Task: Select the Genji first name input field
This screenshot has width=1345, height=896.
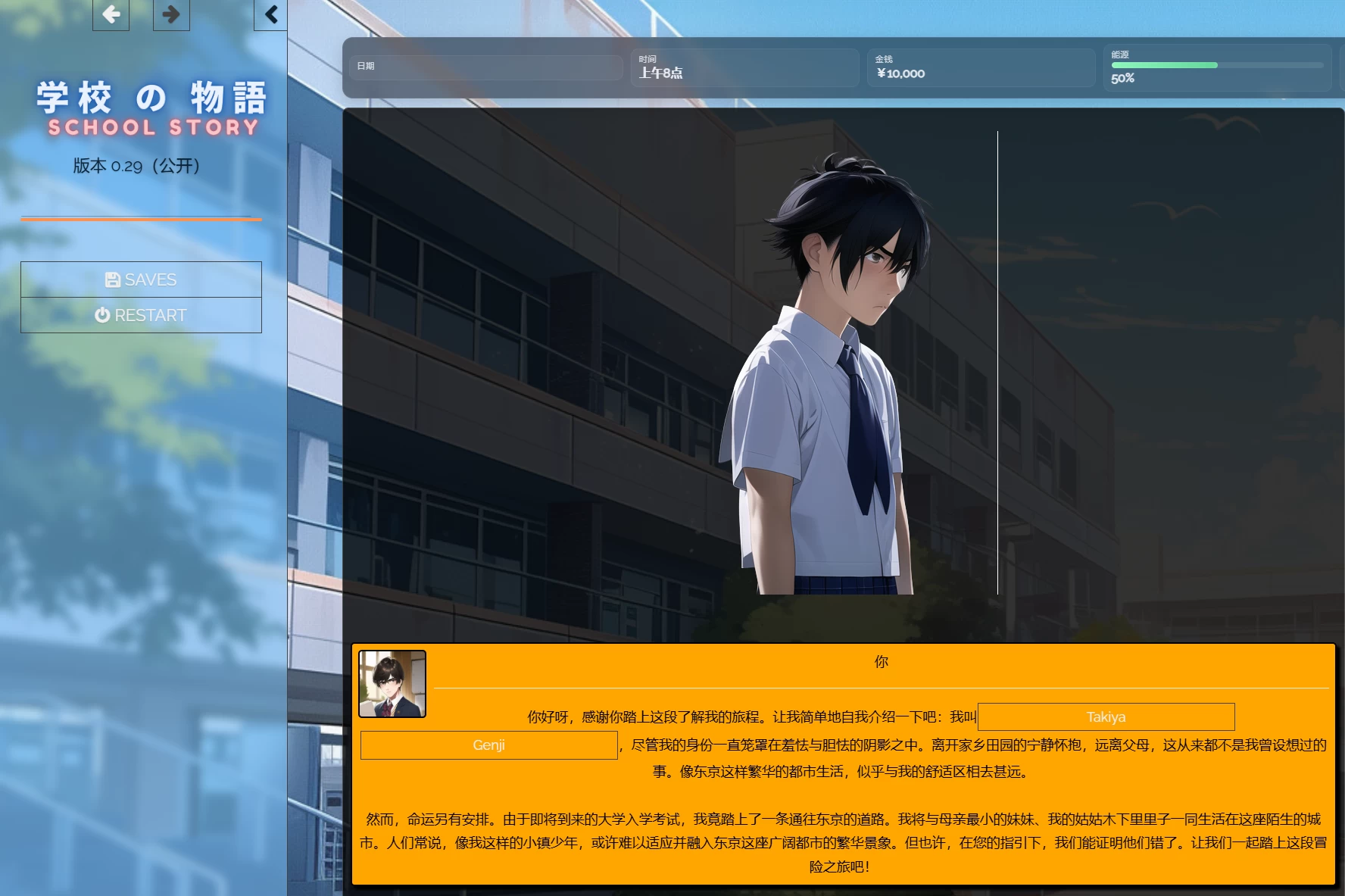Action: point(488,745)
